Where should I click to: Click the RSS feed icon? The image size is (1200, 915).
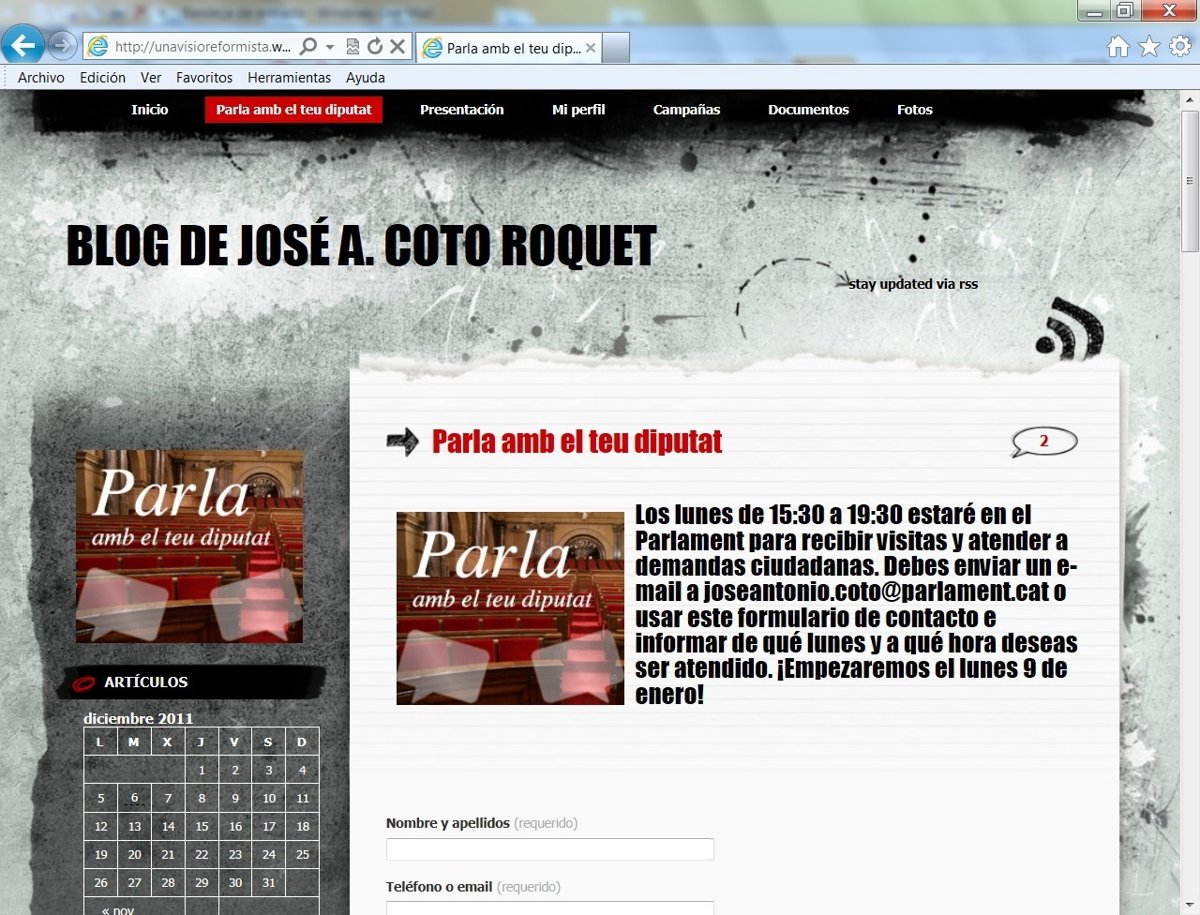[x=1070, y=329]
